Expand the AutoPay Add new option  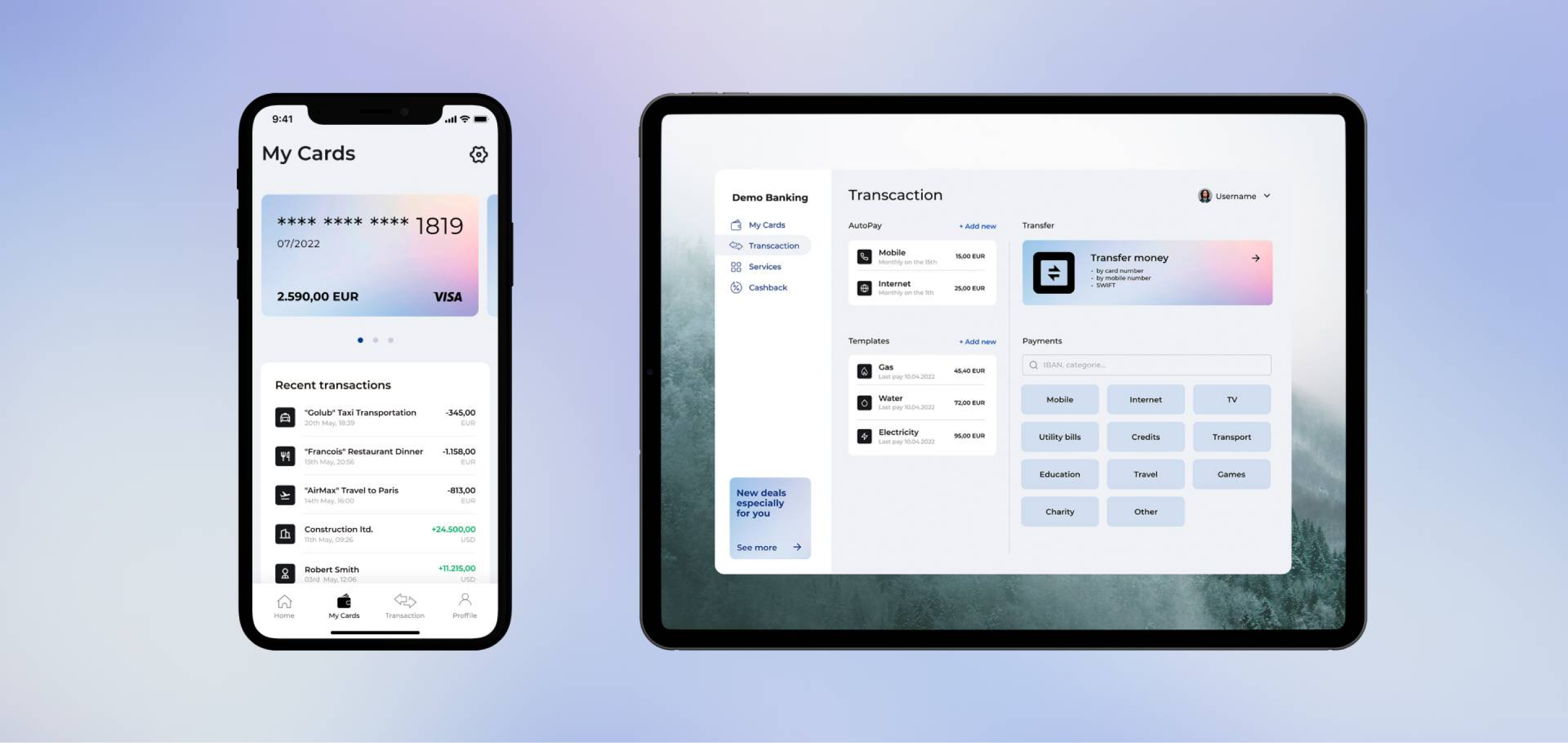point(977,226)
